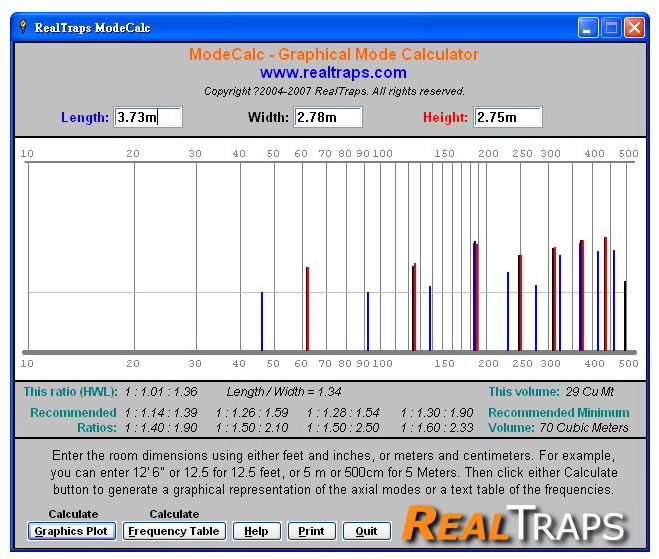Click the blue Length label
Image resolution: width=659 pixels, height=559 pixels.
coord(85,117)
